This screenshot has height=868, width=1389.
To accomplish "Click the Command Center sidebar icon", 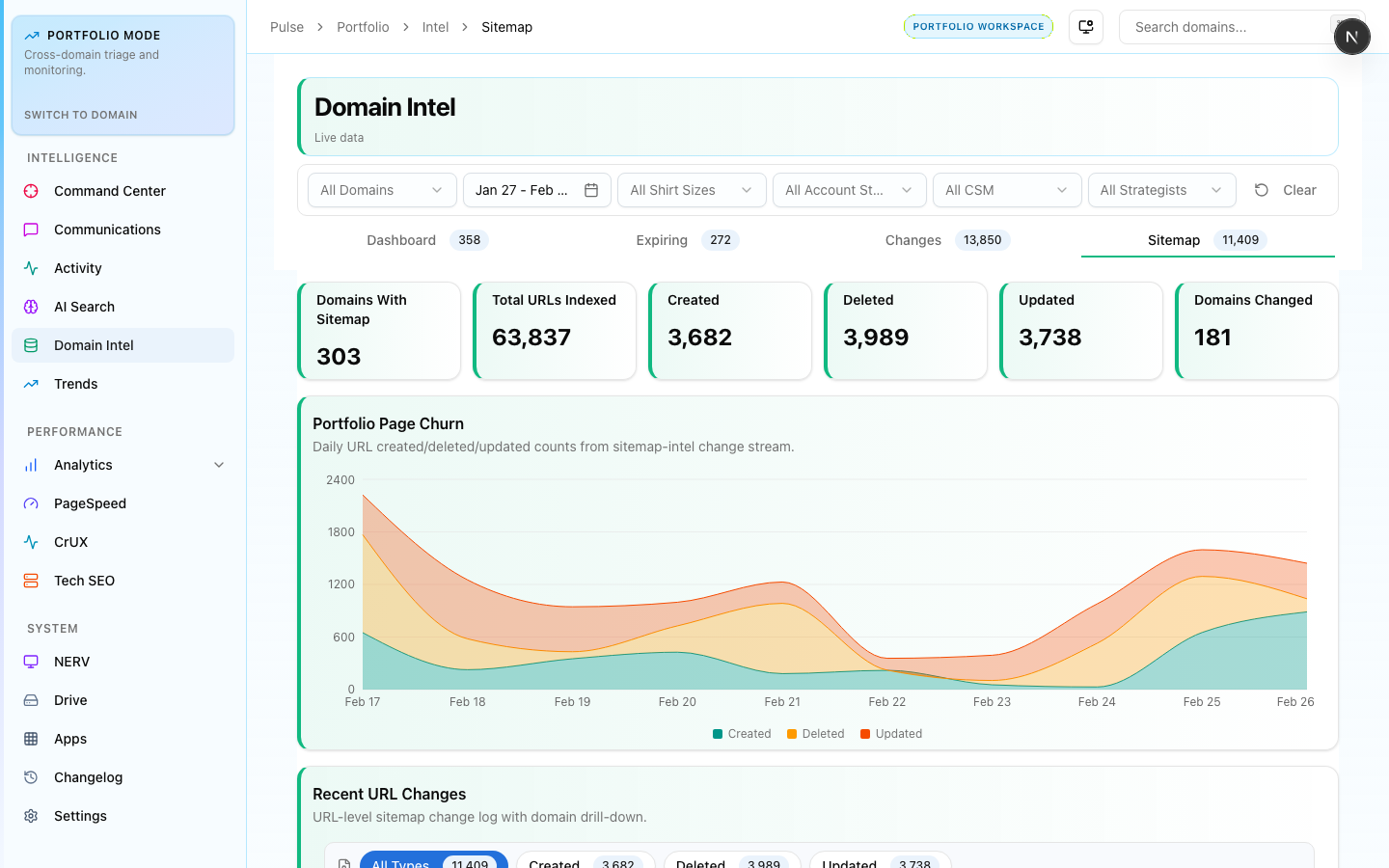I will tap(31, 191).
